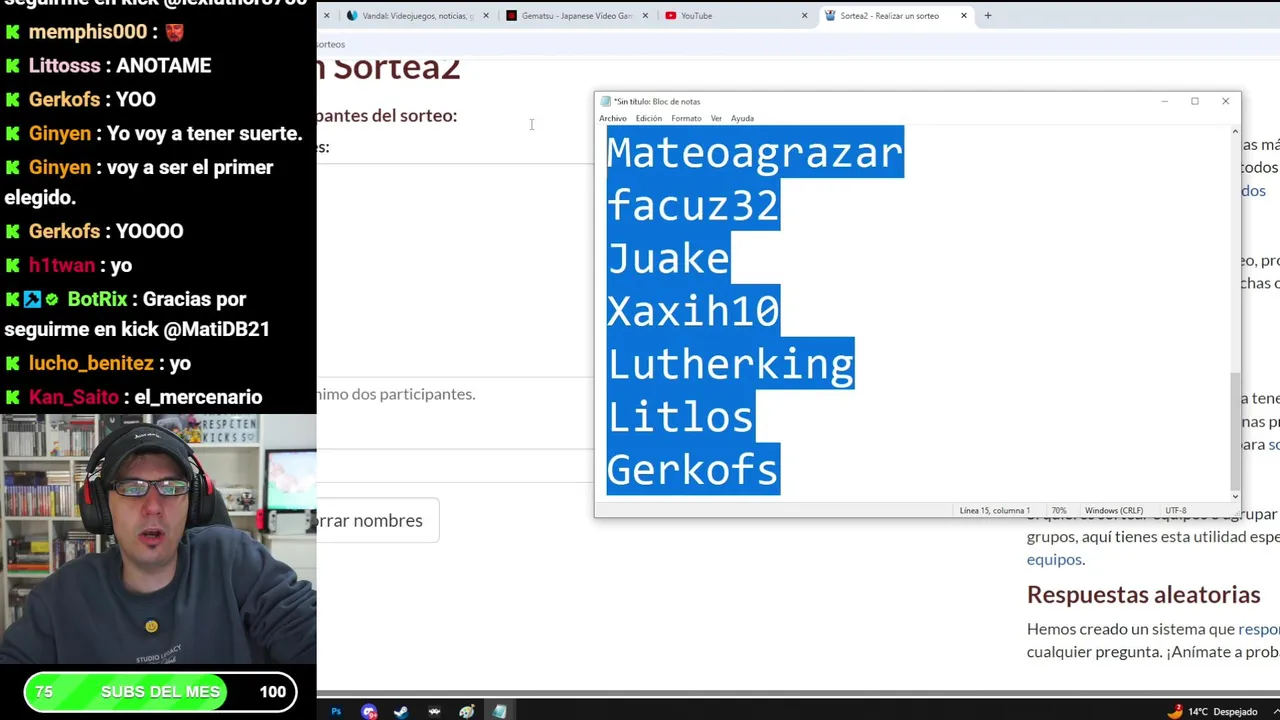The image size is (1280, 720).
Task: Click the line Juake in Notepad
Action: coord(668,259)
